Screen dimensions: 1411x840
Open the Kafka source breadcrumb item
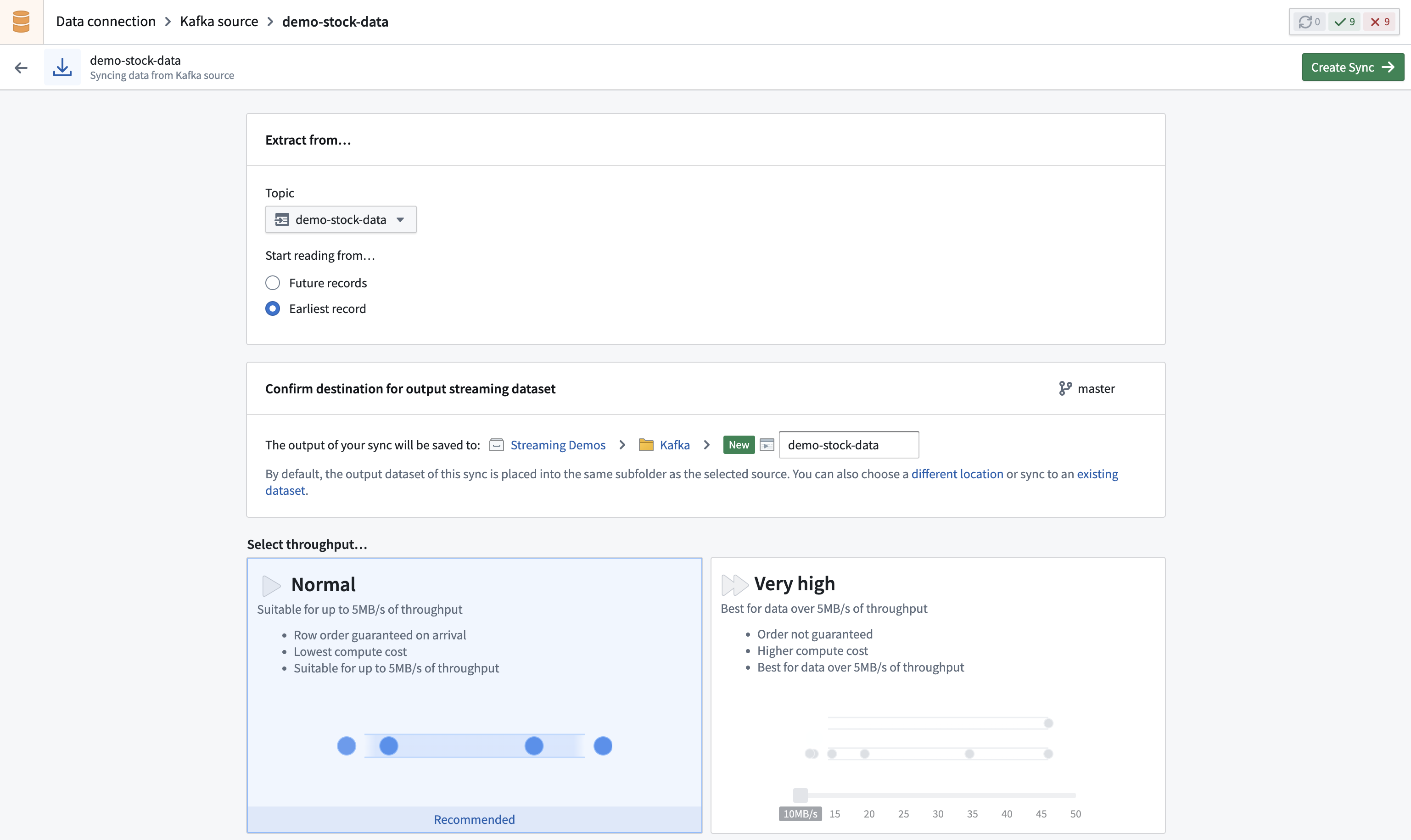pyautogui.click(x=219, y=21)
